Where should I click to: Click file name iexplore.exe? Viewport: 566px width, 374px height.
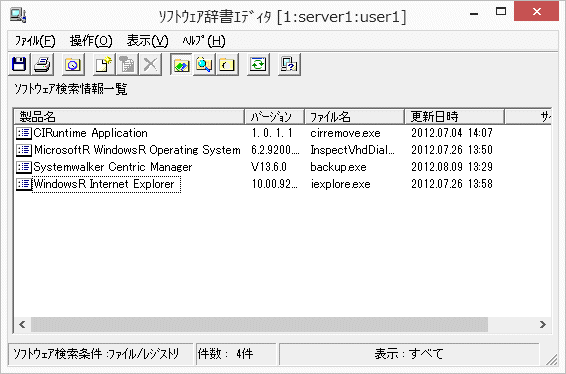click(x=340, y=184)
